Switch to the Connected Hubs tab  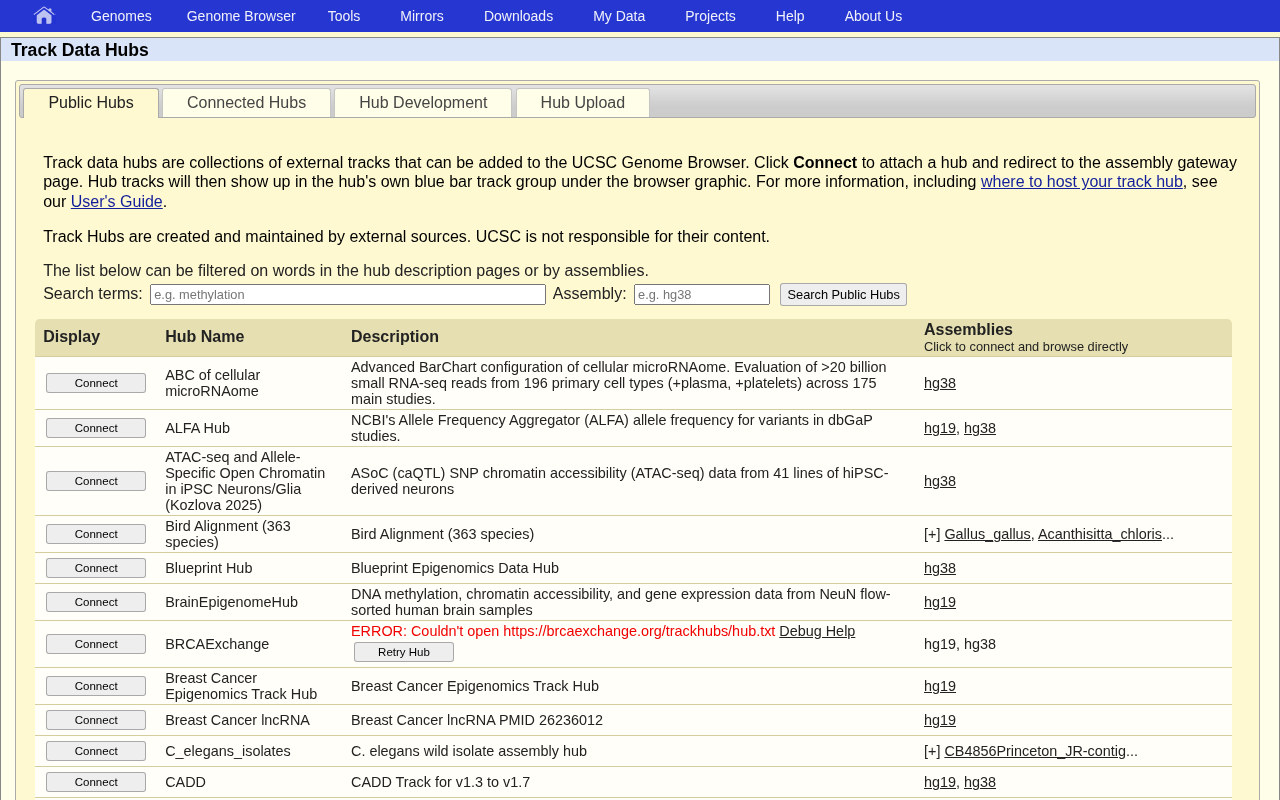246,103
